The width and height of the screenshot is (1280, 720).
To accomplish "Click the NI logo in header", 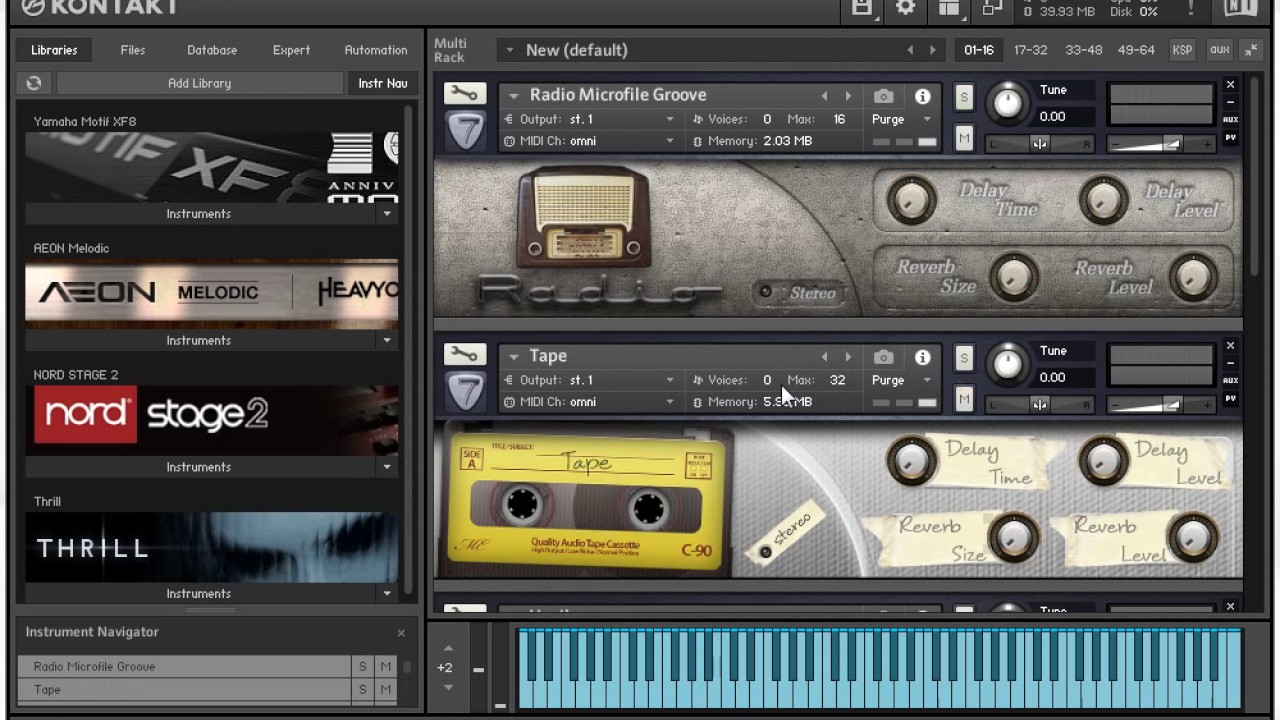I will (x=1241, y=8).
